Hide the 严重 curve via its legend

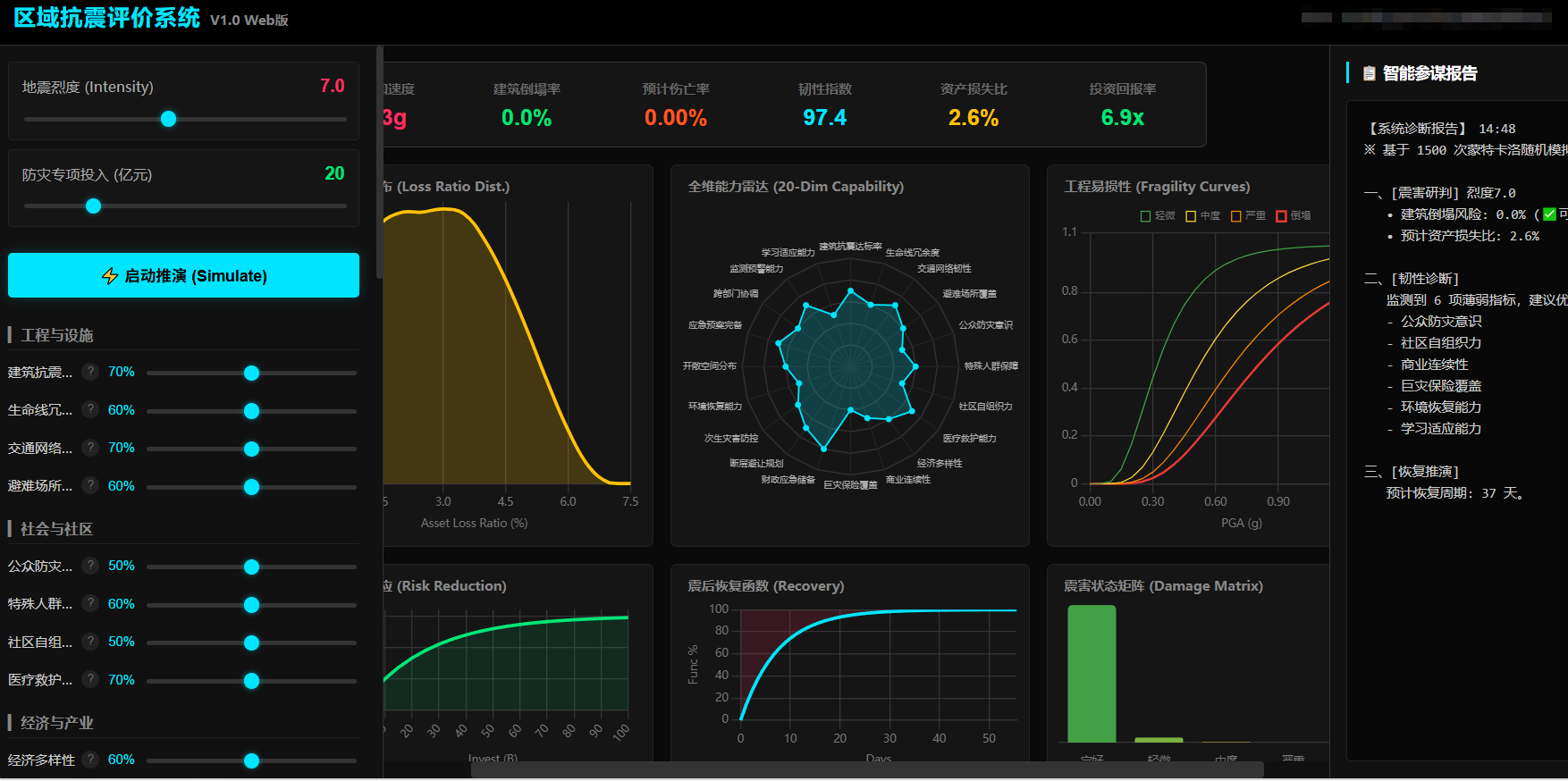click(x=1248, y=215)
